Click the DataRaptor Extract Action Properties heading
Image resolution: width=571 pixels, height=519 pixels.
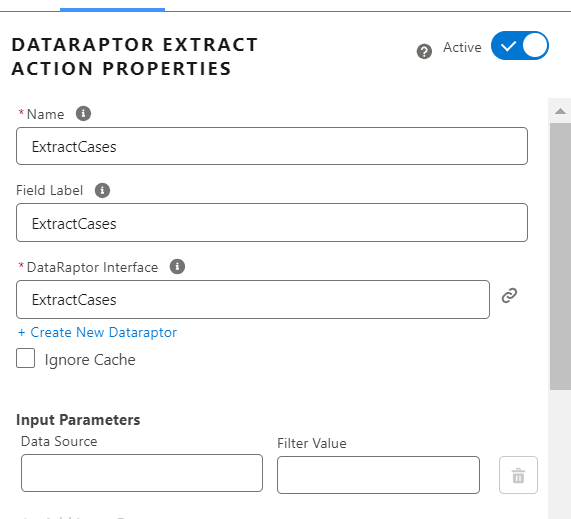pyautogui.click(x=135, y=56)
